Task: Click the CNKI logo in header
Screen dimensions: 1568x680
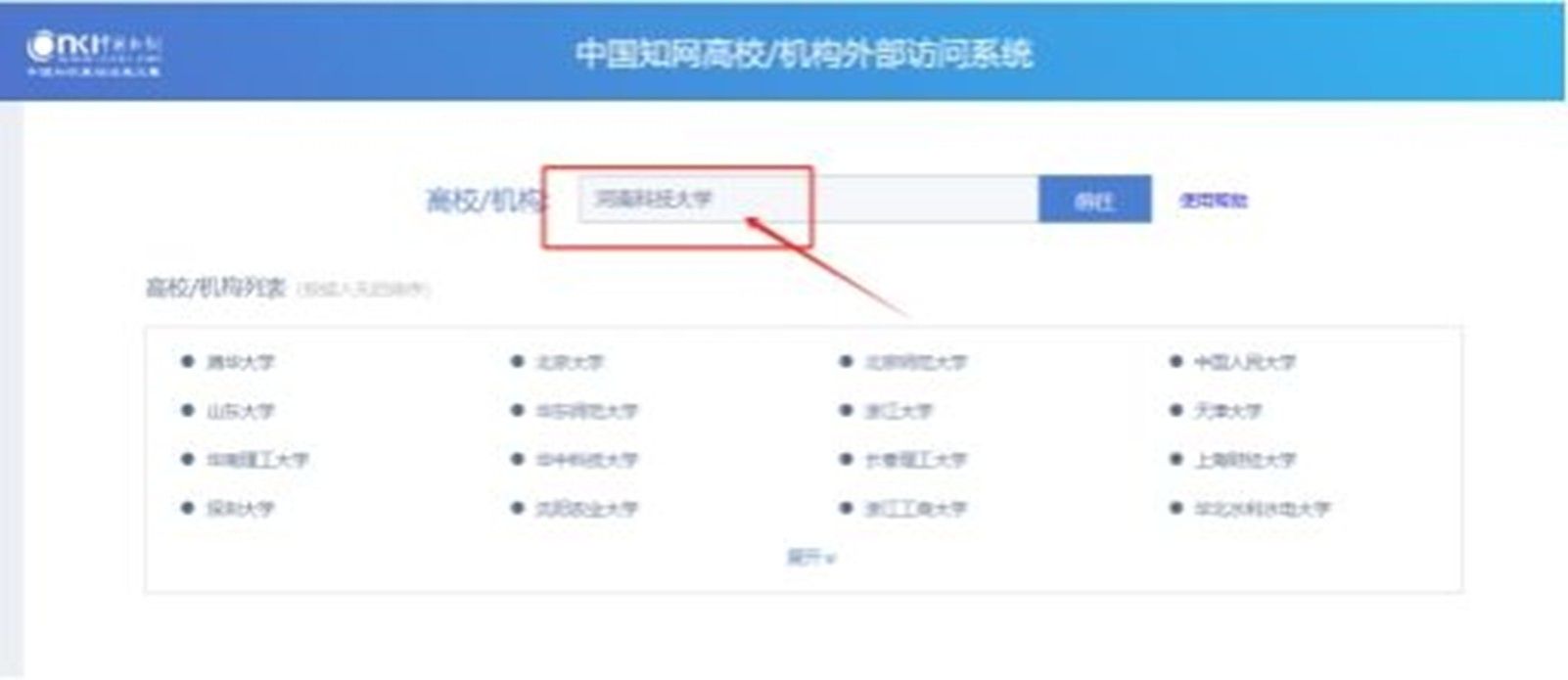Action: 94,53
